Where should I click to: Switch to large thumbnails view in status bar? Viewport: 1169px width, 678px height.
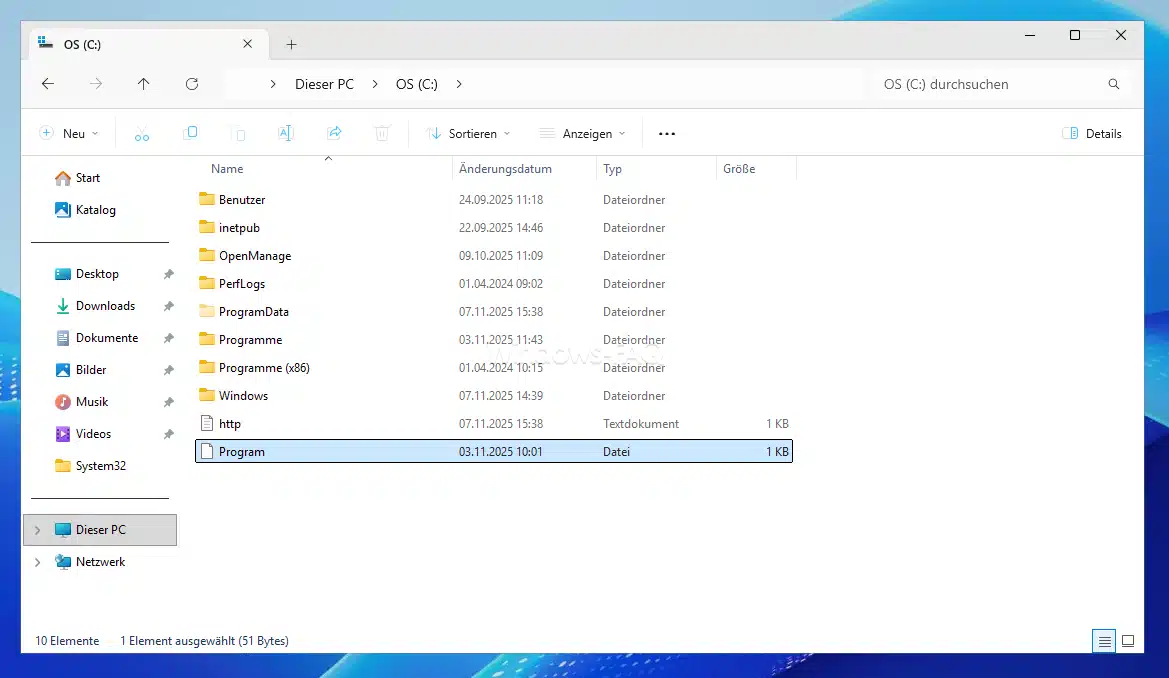1128,641
